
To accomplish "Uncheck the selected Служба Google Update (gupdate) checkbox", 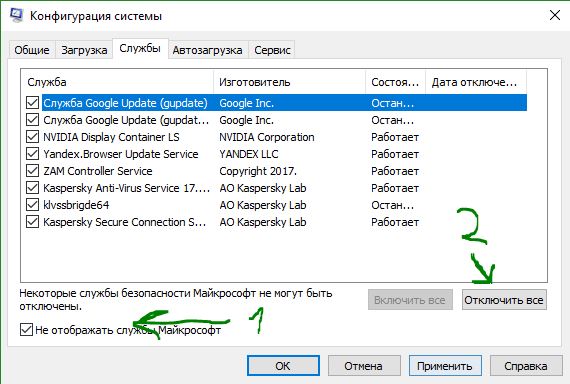I will 32,103.
